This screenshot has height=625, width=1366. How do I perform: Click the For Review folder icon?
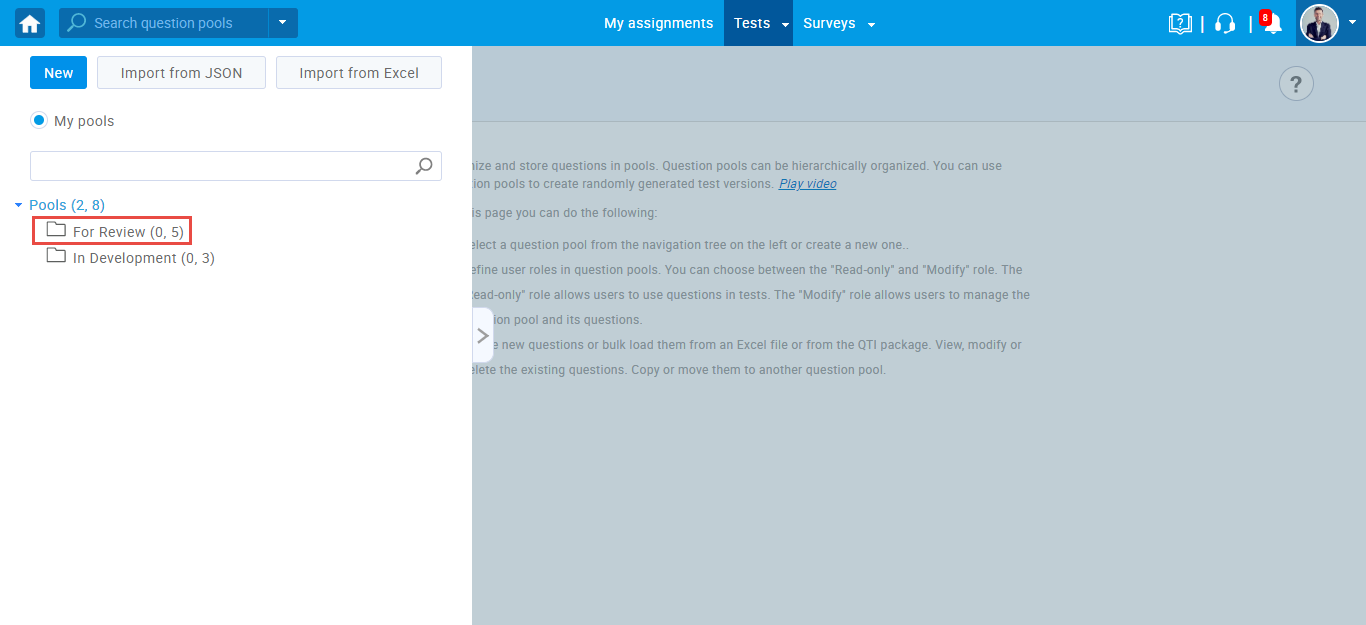pyautogui.click(x=56, y=231)
